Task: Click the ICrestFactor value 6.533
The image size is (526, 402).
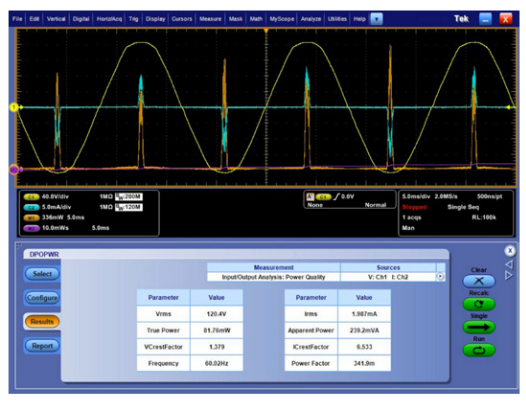Action: click(x=364, y=347)
